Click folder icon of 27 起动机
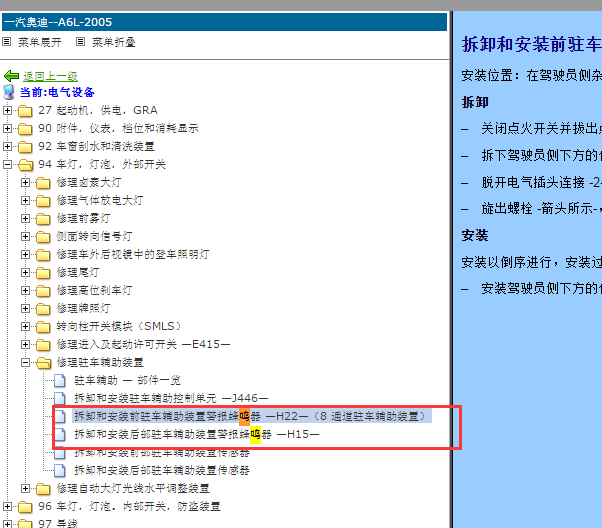 25,111
